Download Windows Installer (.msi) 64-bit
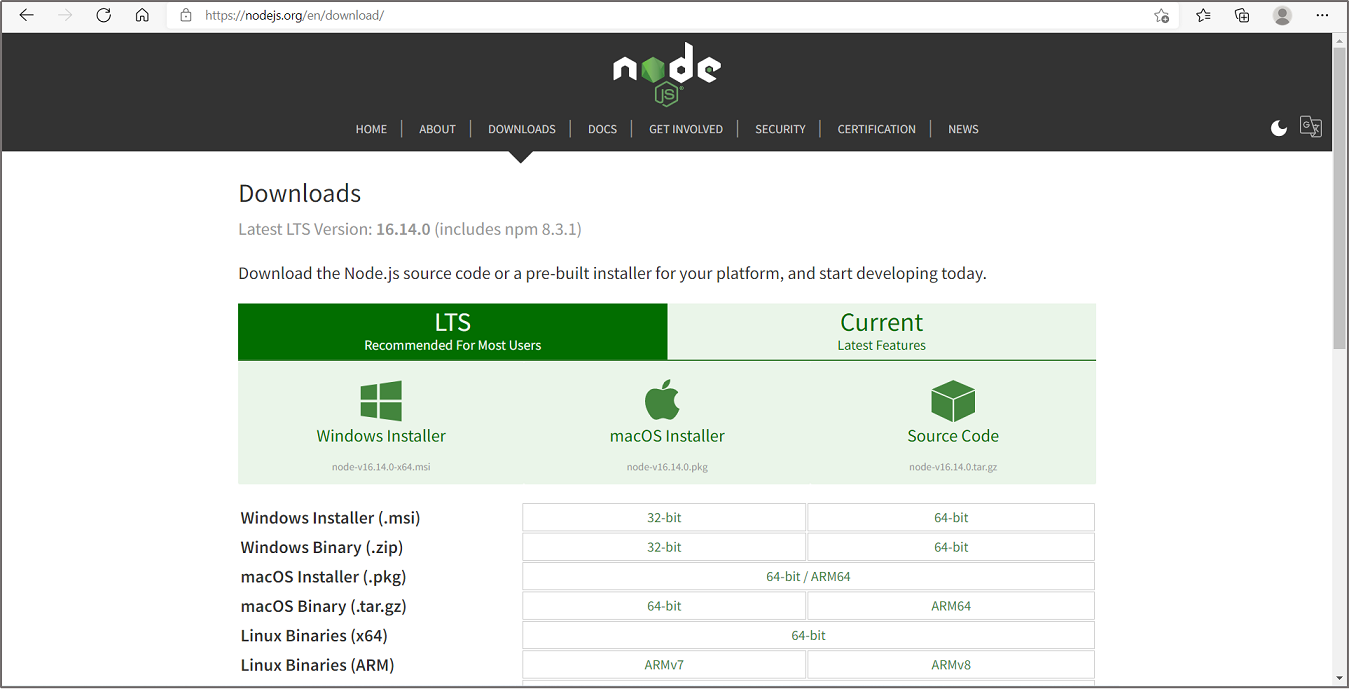1349x689 pixels. [951, 518]
